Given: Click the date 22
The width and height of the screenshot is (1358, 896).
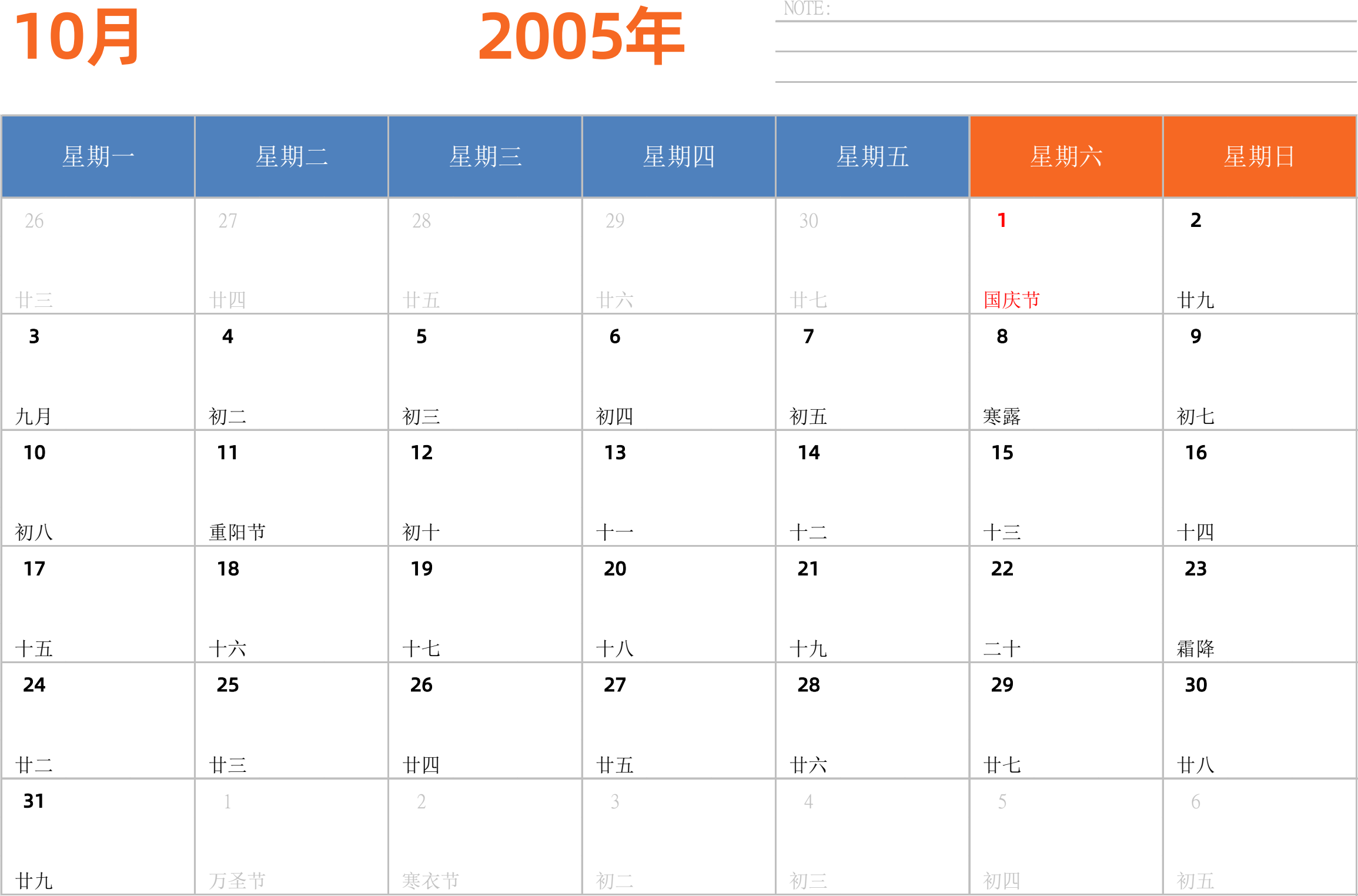Looking at the screenshot, I should point(1002,569).
